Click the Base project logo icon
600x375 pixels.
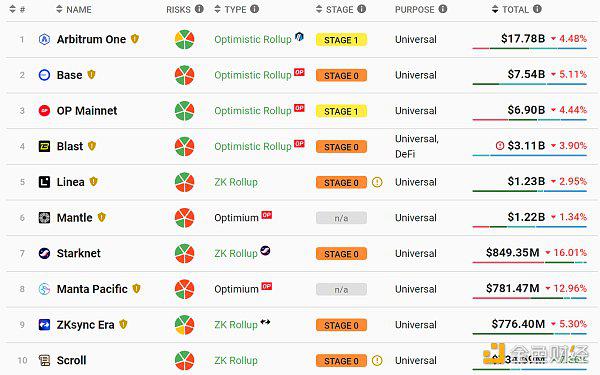click(44, 75)
